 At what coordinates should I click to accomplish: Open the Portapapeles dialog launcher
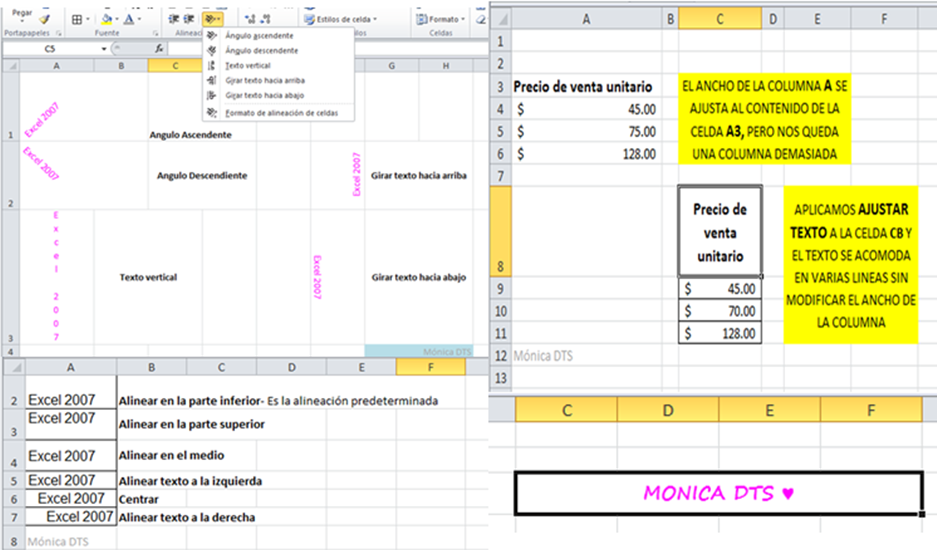click(x=59, y=33)
